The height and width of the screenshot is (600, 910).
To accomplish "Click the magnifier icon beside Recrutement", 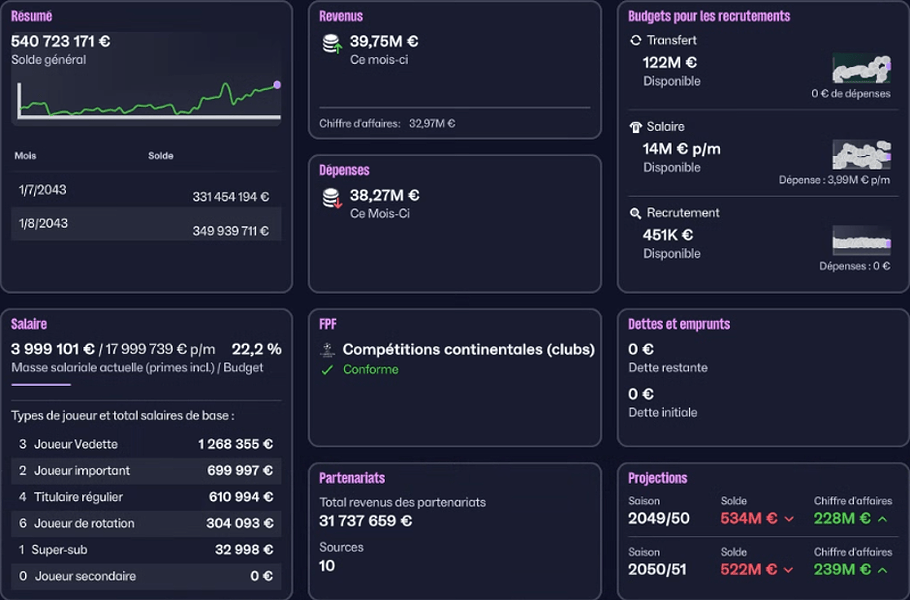I will (635, 213).
